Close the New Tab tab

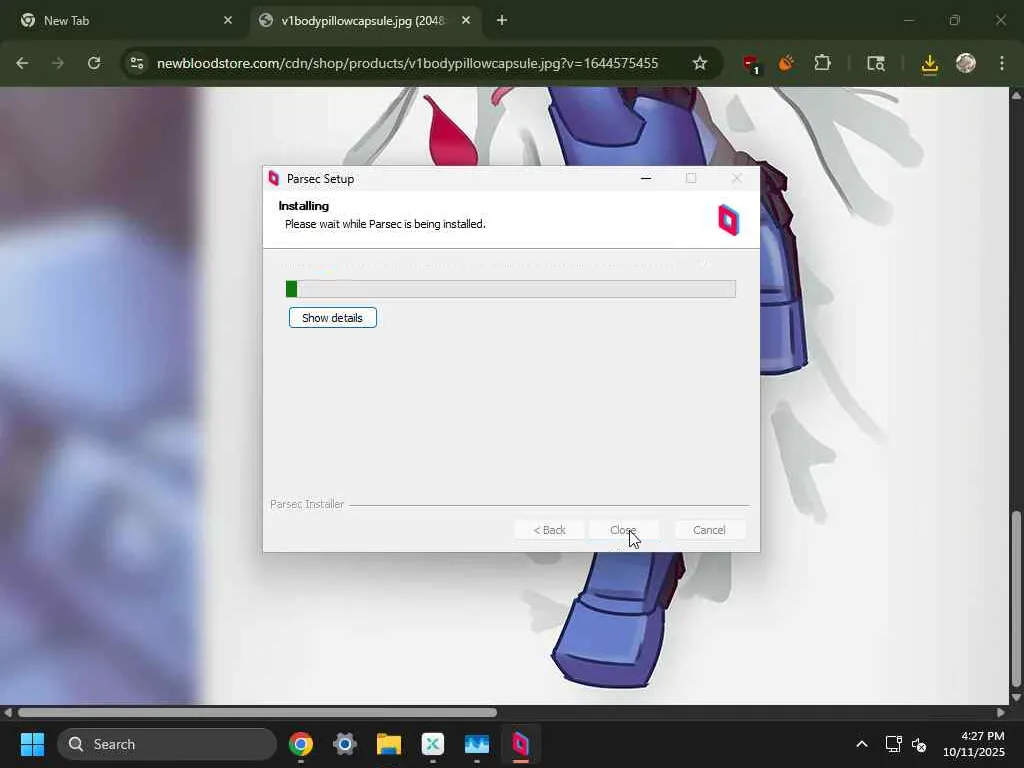(x=227, y=21)
